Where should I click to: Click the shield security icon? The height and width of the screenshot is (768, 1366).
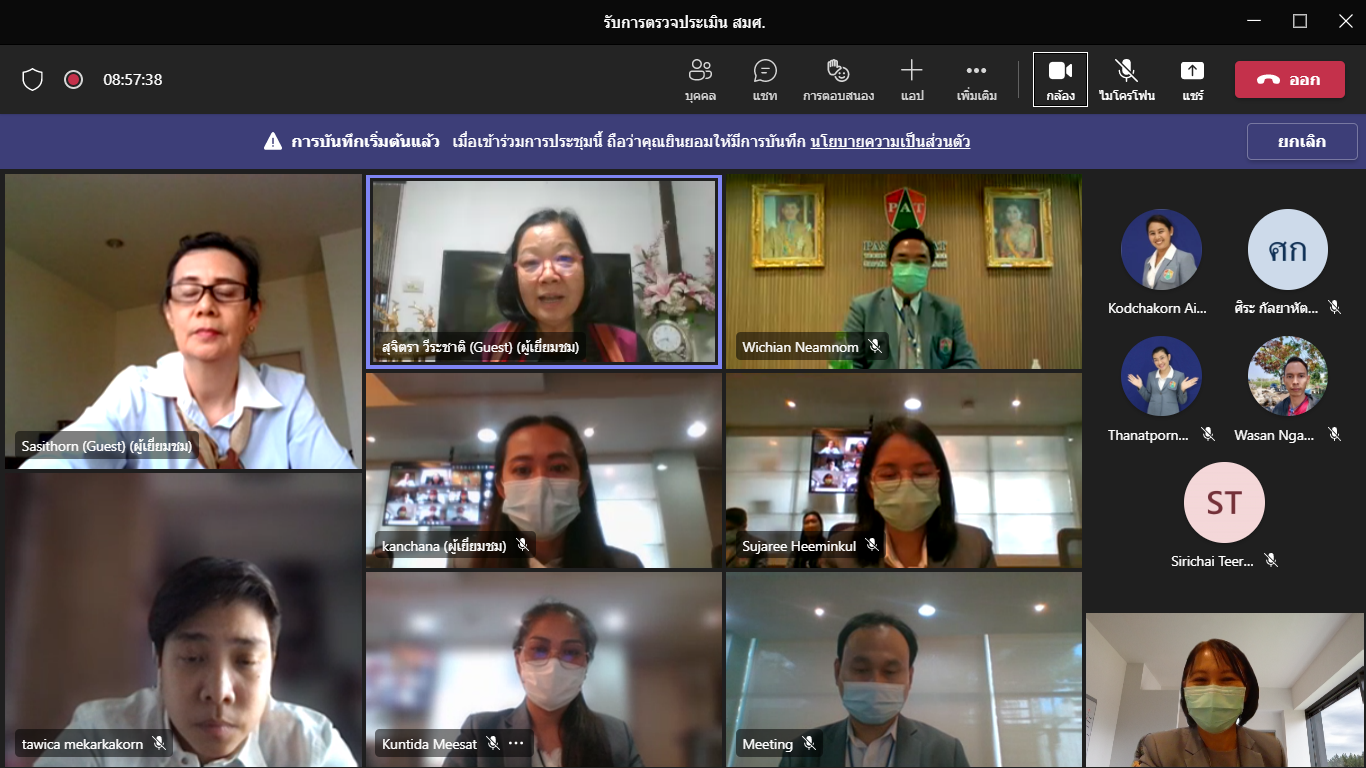coord(33,80)
